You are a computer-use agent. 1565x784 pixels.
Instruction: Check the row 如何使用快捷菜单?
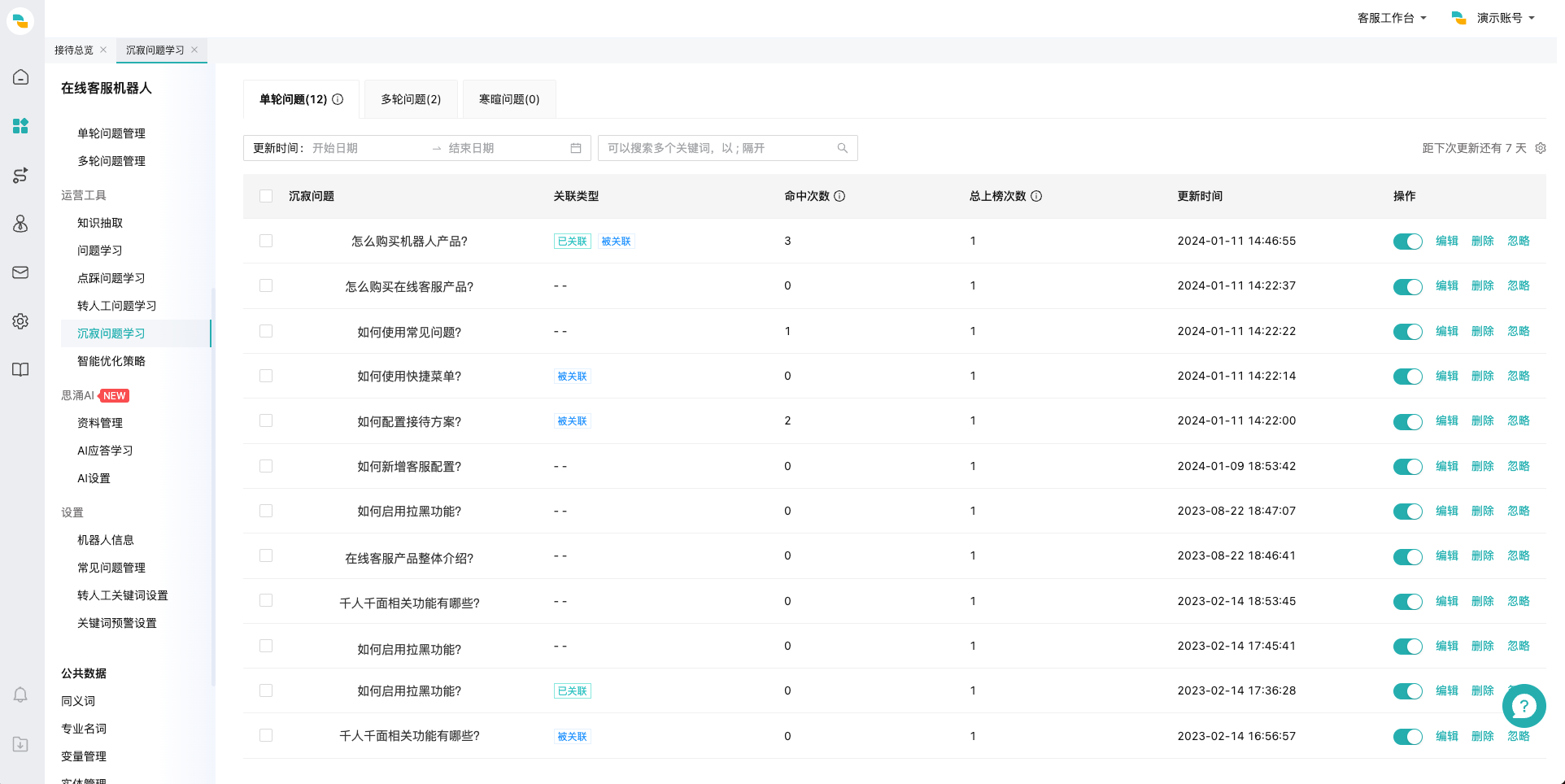(x=266, y=376)
